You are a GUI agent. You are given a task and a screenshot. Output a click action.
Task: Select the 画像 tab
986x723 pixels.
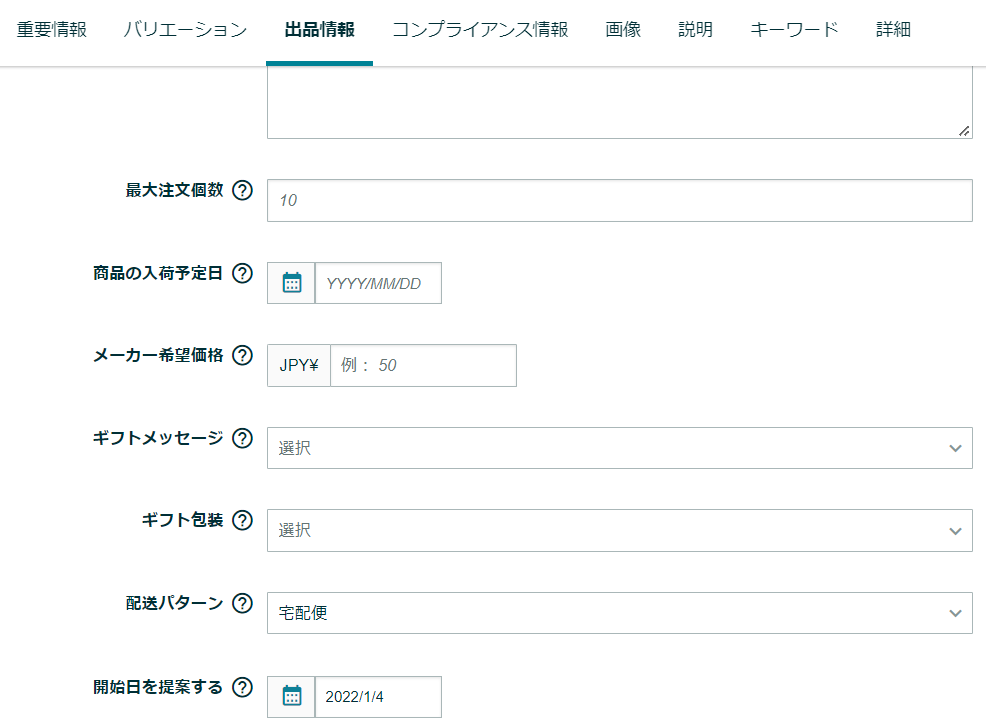point(623,30)
